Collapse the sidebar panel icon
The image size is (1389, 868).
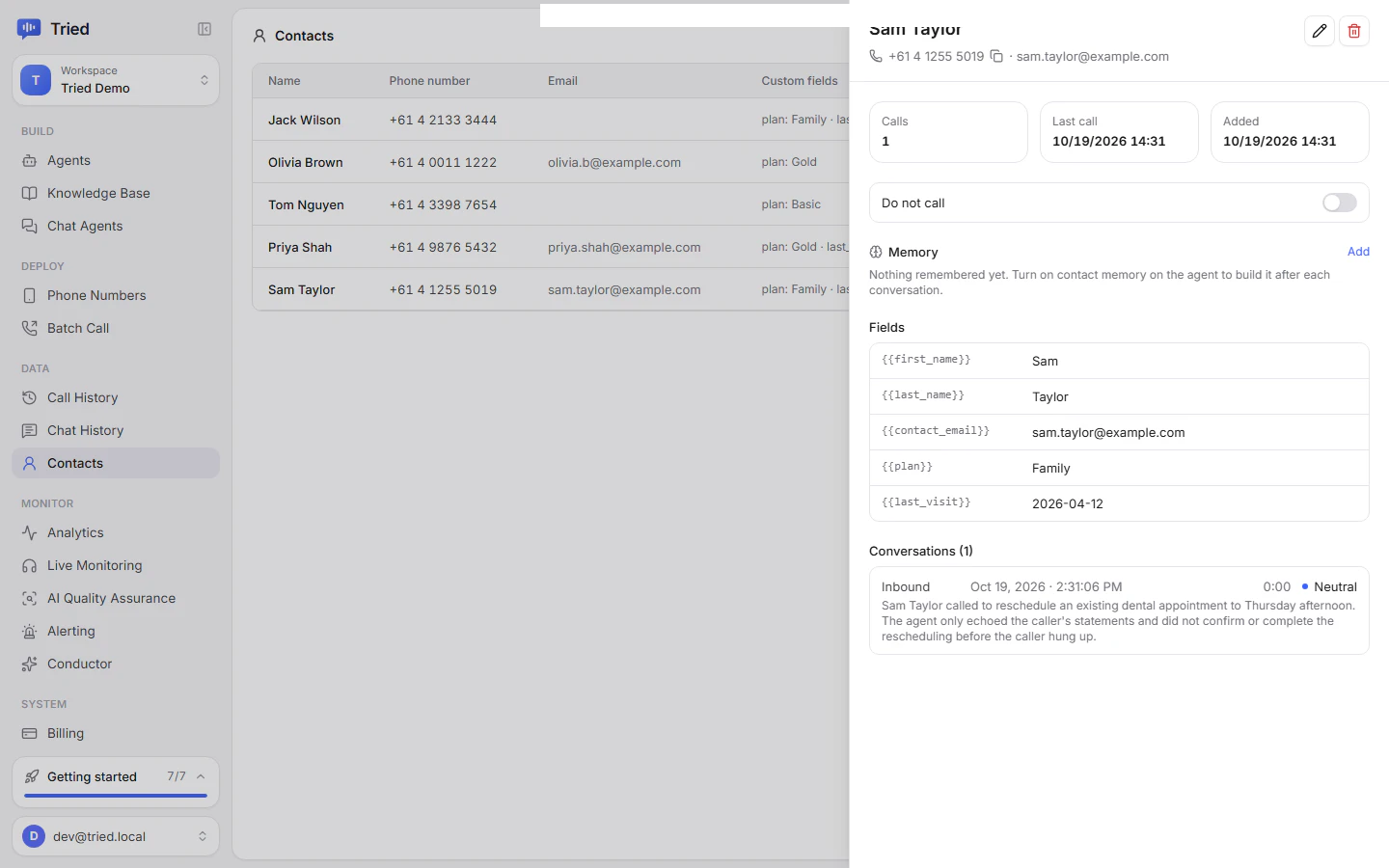click(x=204, y=29)
